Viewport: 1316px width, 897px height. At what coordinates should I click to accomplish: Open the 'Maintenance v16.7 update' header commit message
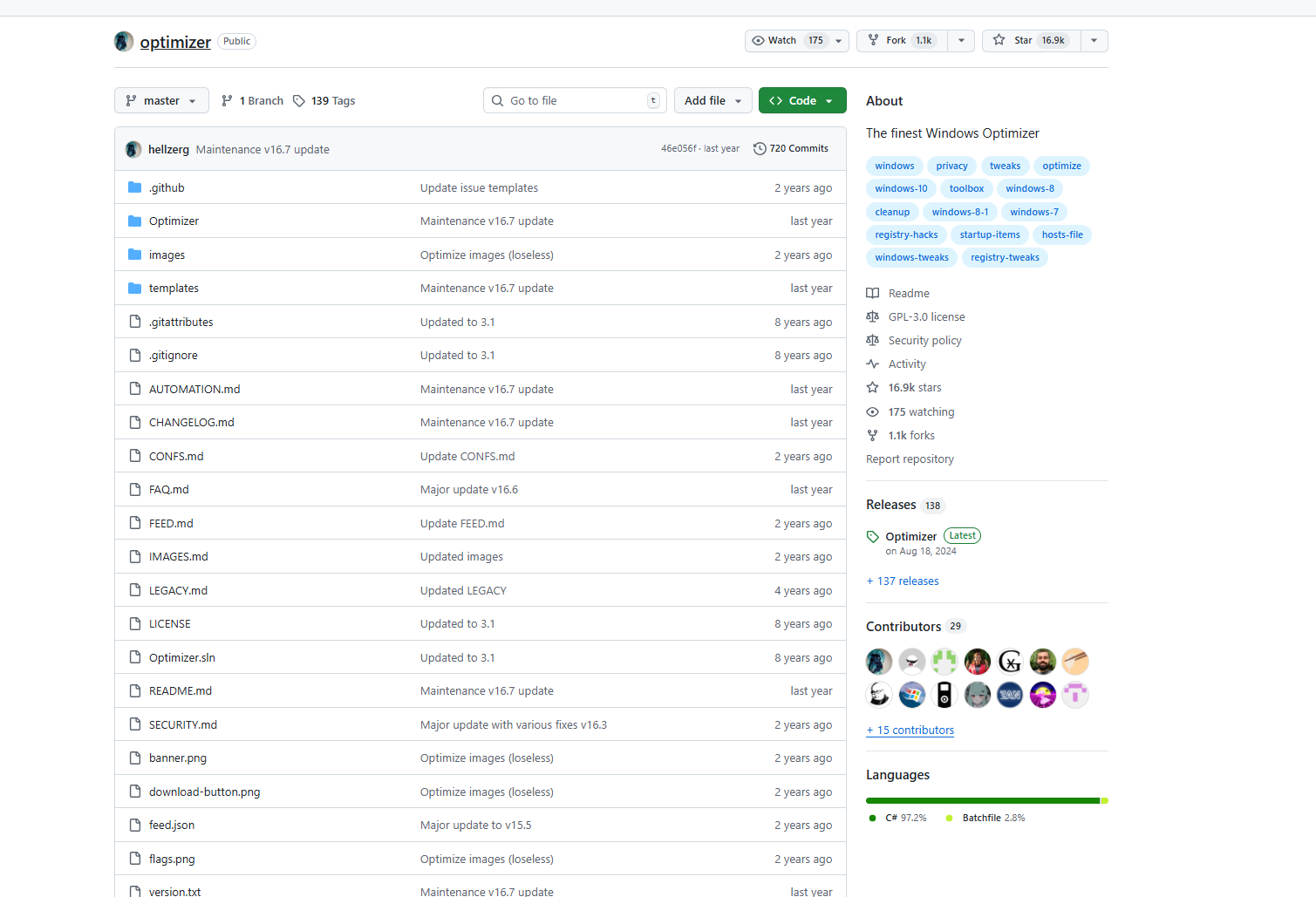coord(263,150)
